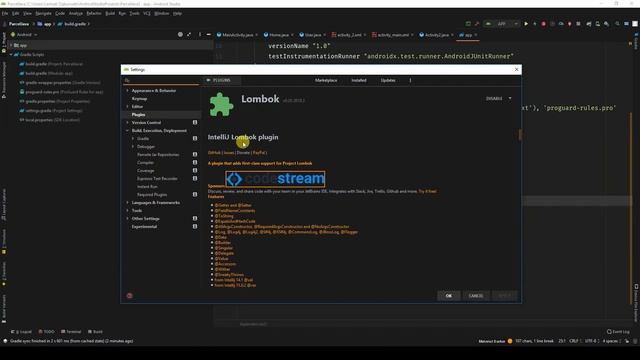Open the GitHub link for Lombok

(x=214, y=153)
